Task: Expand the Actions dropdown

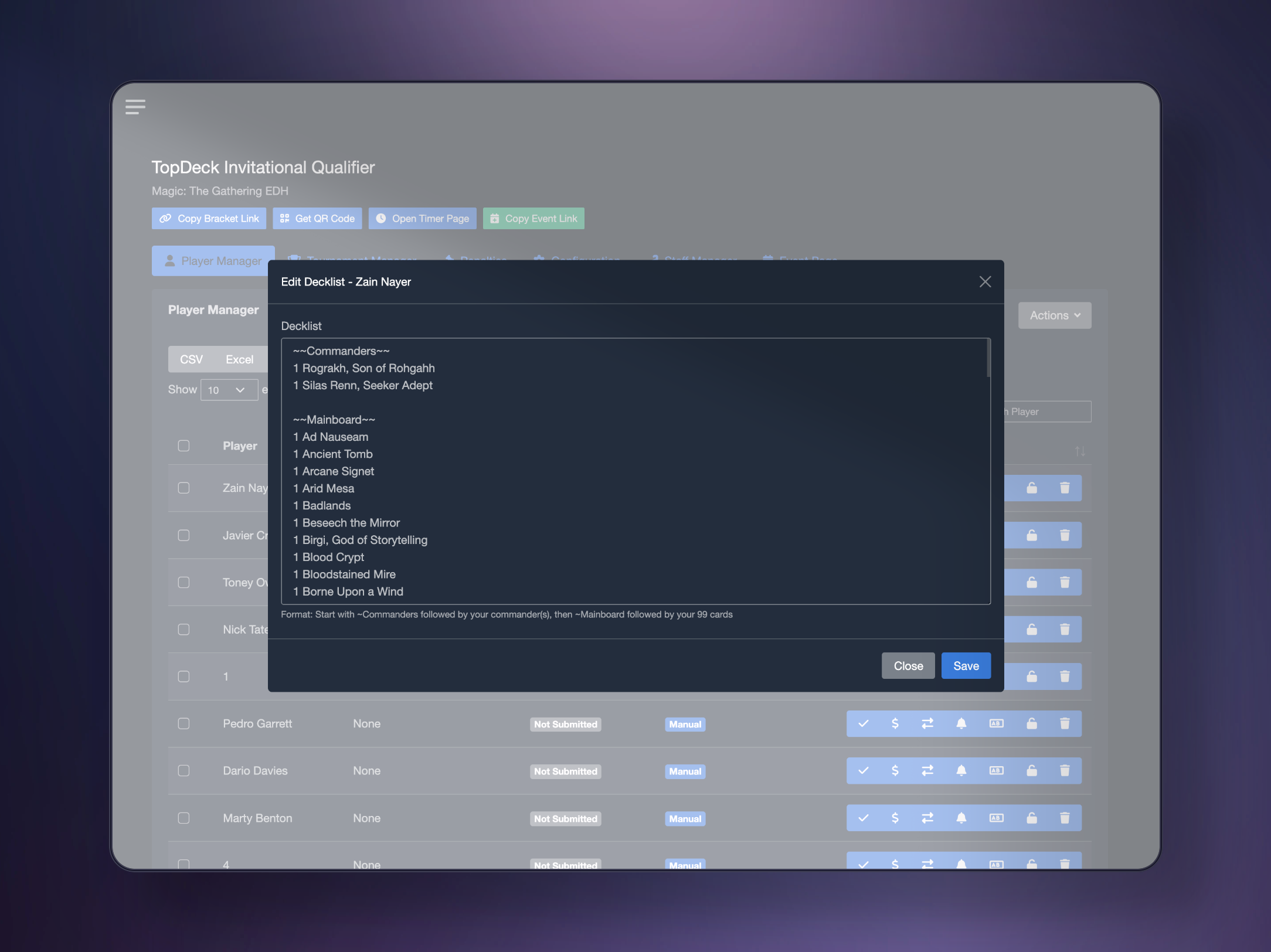Action: [x=1054, y=315]
